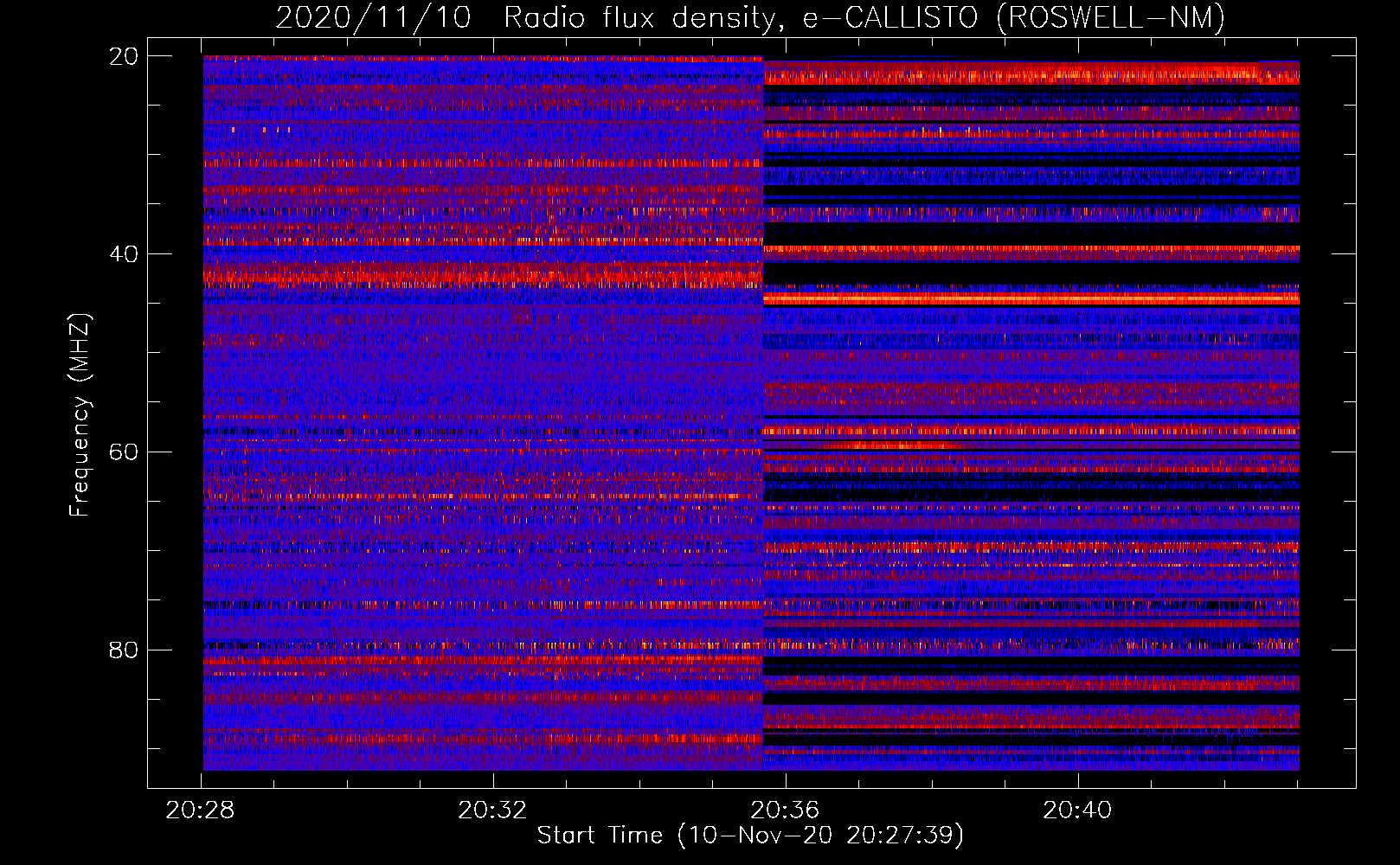Click the '20' frequency tick label
1400x865 pixels.
pyautogui.click(x=123, y=56)
